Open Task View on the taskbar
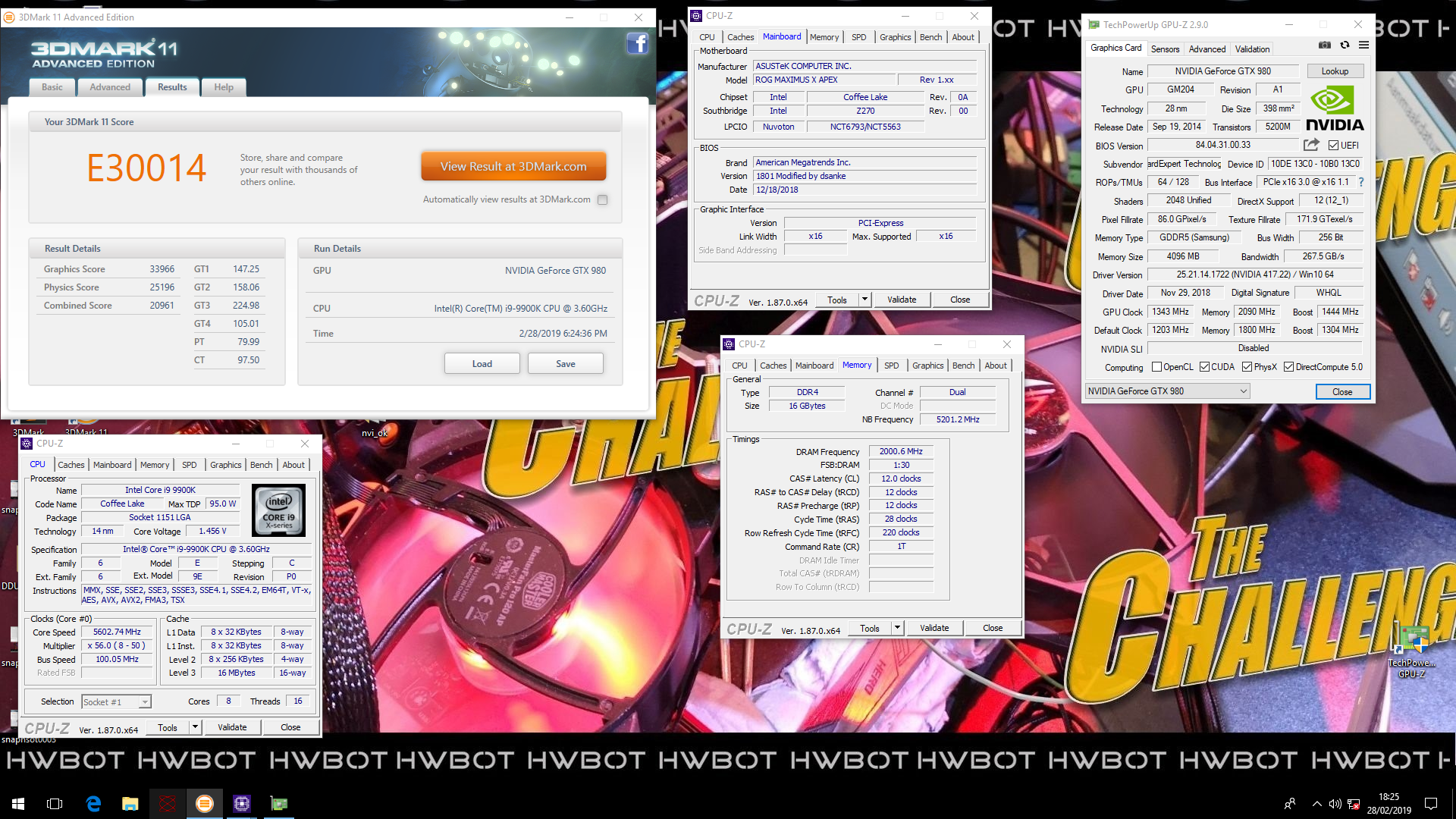 pos(55,804)
